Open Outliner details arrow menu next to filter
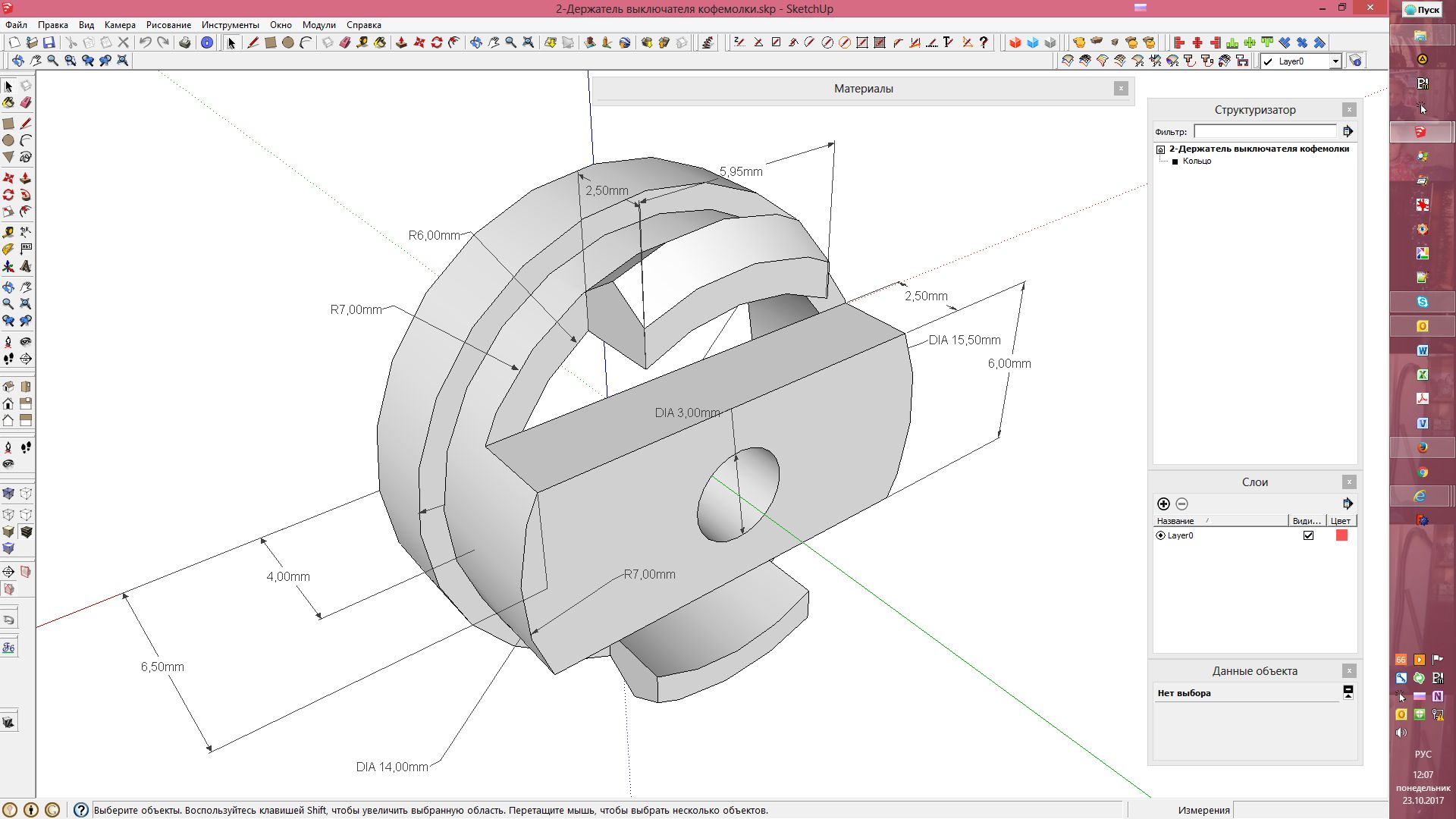This screenshot has height=819, width=1456. point(1348,131)
